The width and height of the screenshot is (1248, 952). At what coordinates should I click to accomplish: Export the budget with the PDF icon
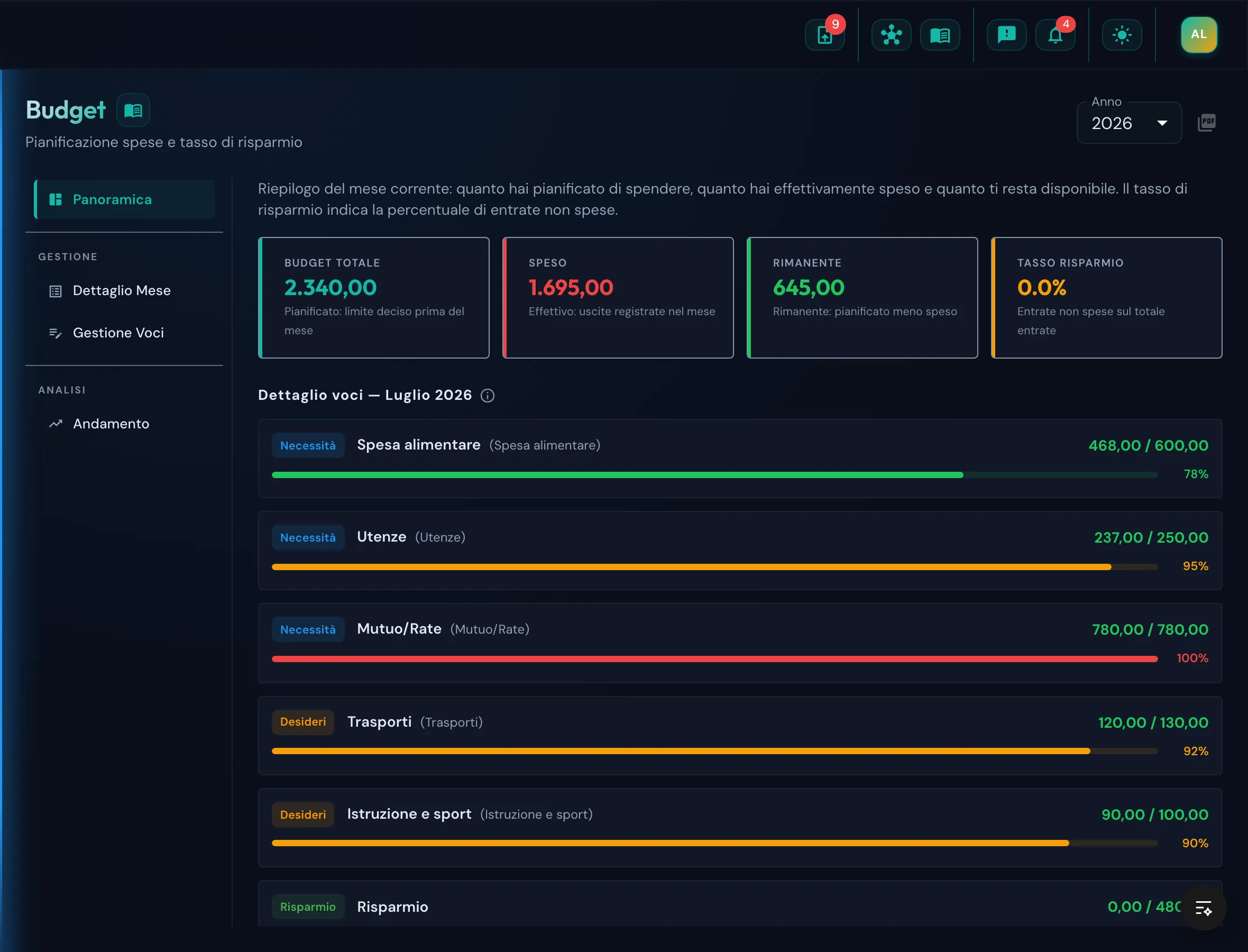pos(1207,122)
